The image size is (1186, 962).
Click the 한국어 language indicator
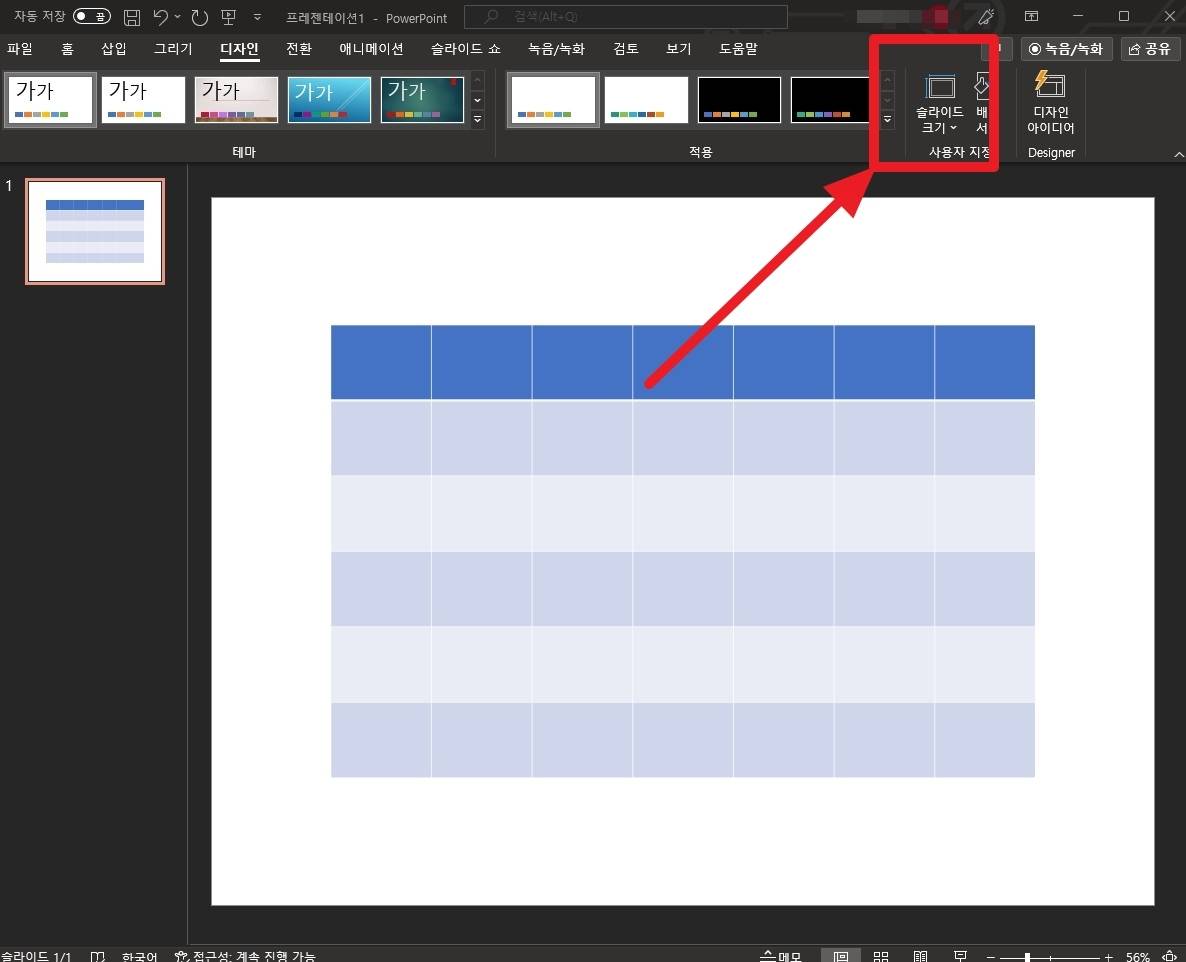point(140,956)
